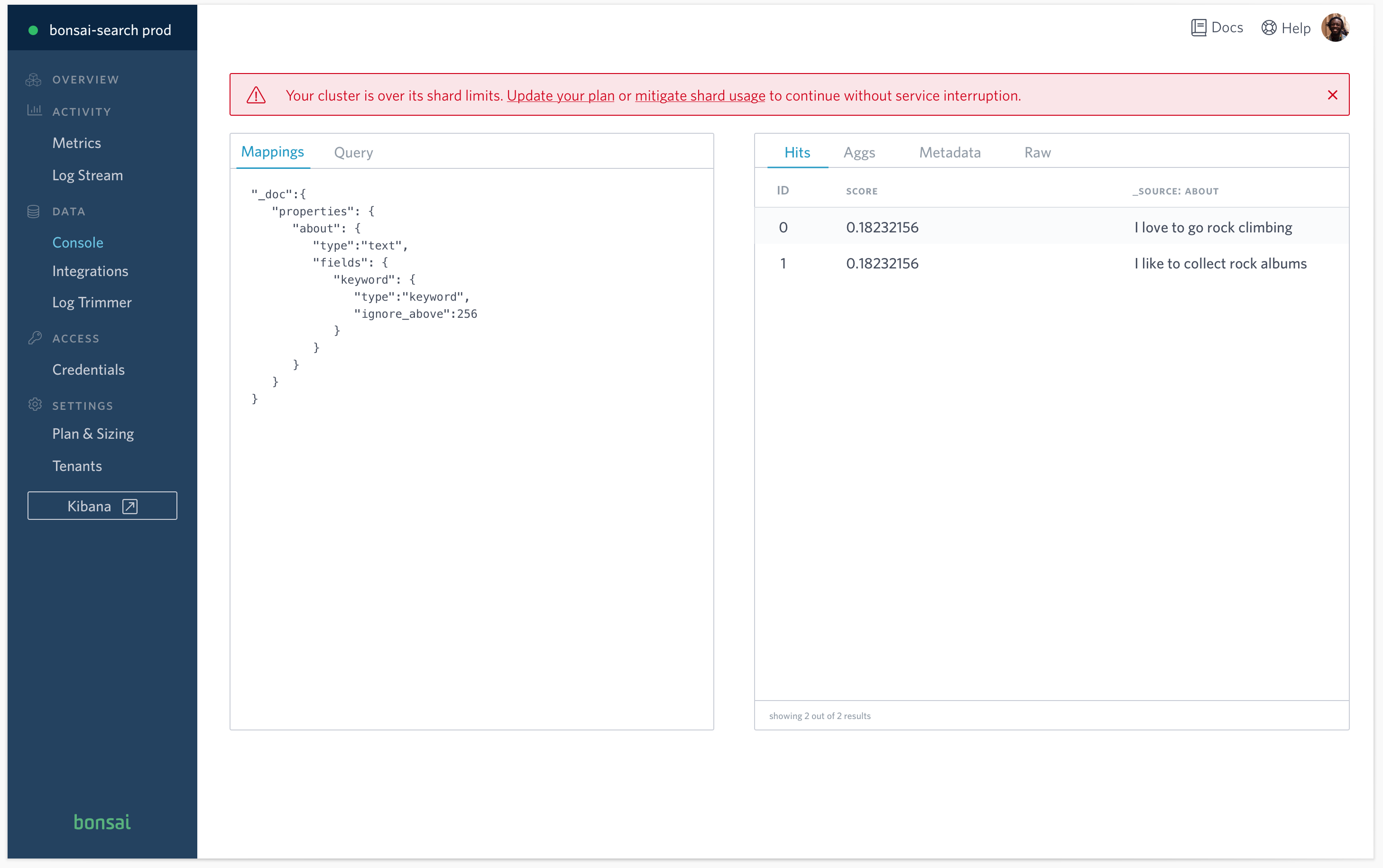Image resolution: width=1383 pixels, height=868 pixels.
Task: Click in the mappings code editor at "ignore_above":256
Action: coord(415,314)
